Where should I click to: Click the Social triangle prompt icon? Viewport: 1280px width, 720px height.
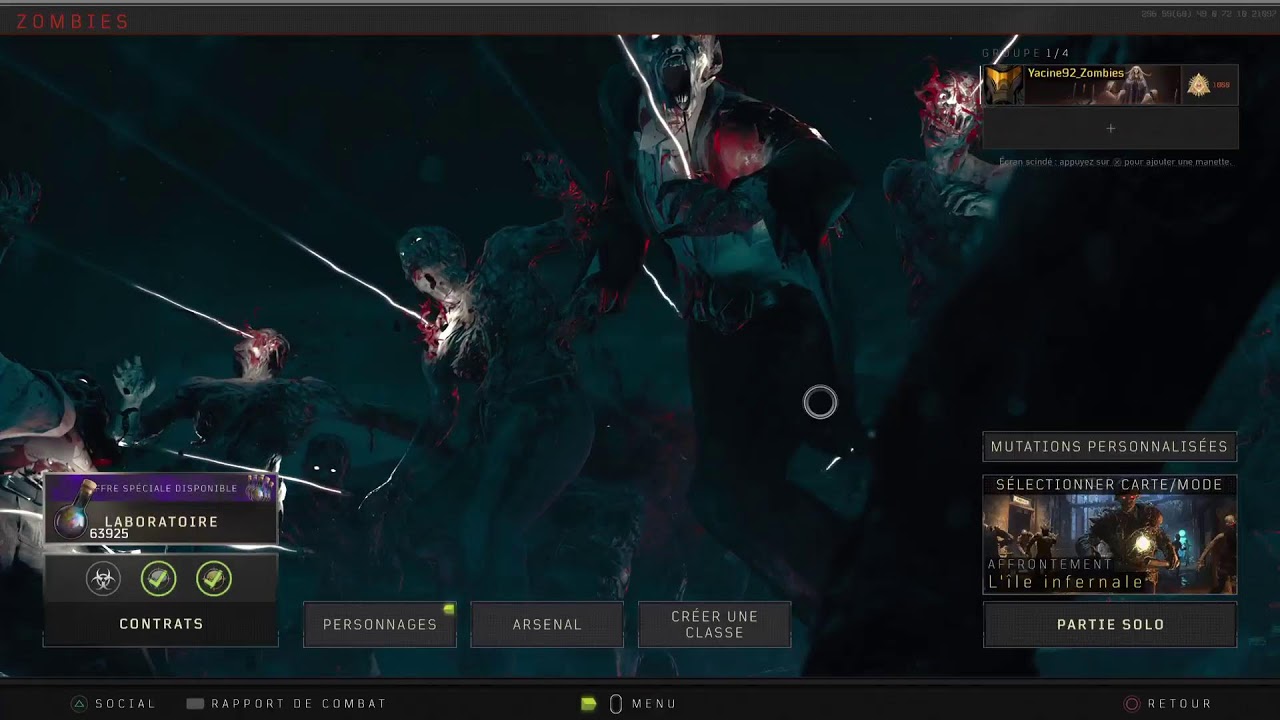(79, 704)
